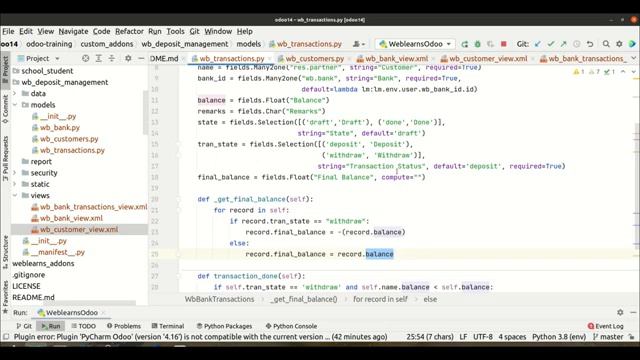Image resolution: width=640 pixels, height=360 pixels.
Task: Open the File menu
Action: point(8,31)
